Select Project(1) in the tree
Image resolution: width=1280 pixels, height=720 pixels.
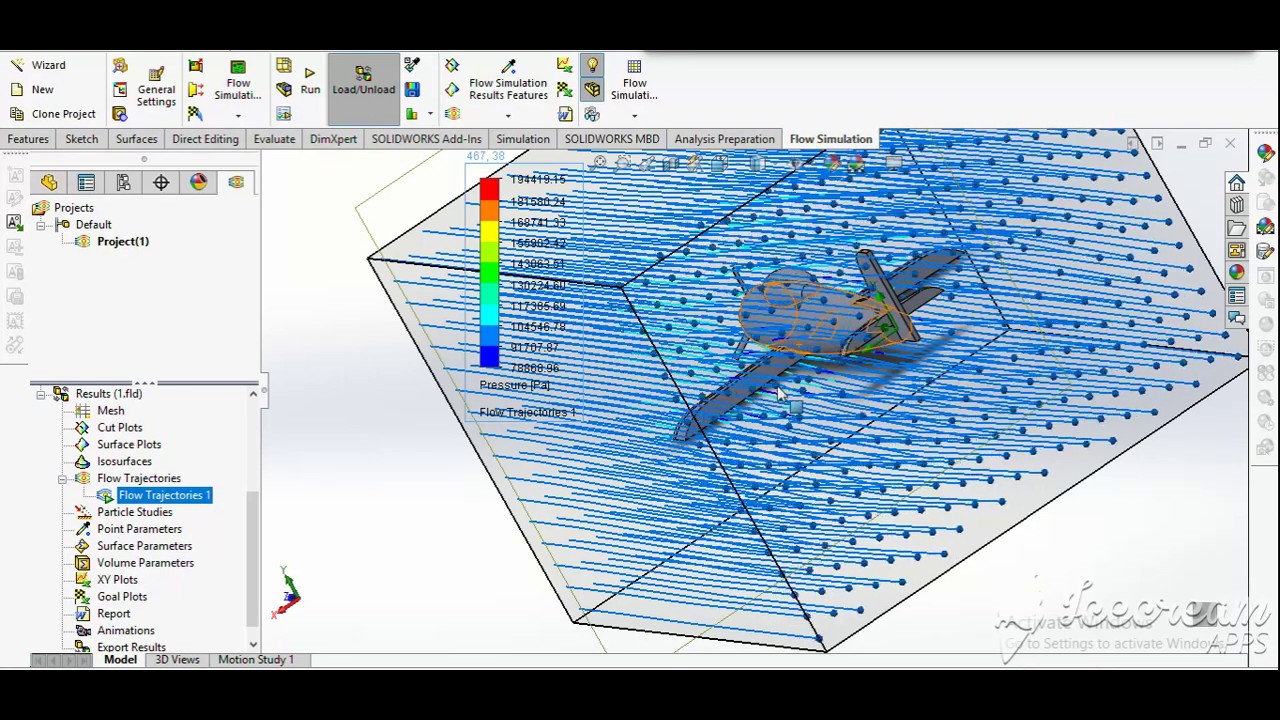(123, 242)
